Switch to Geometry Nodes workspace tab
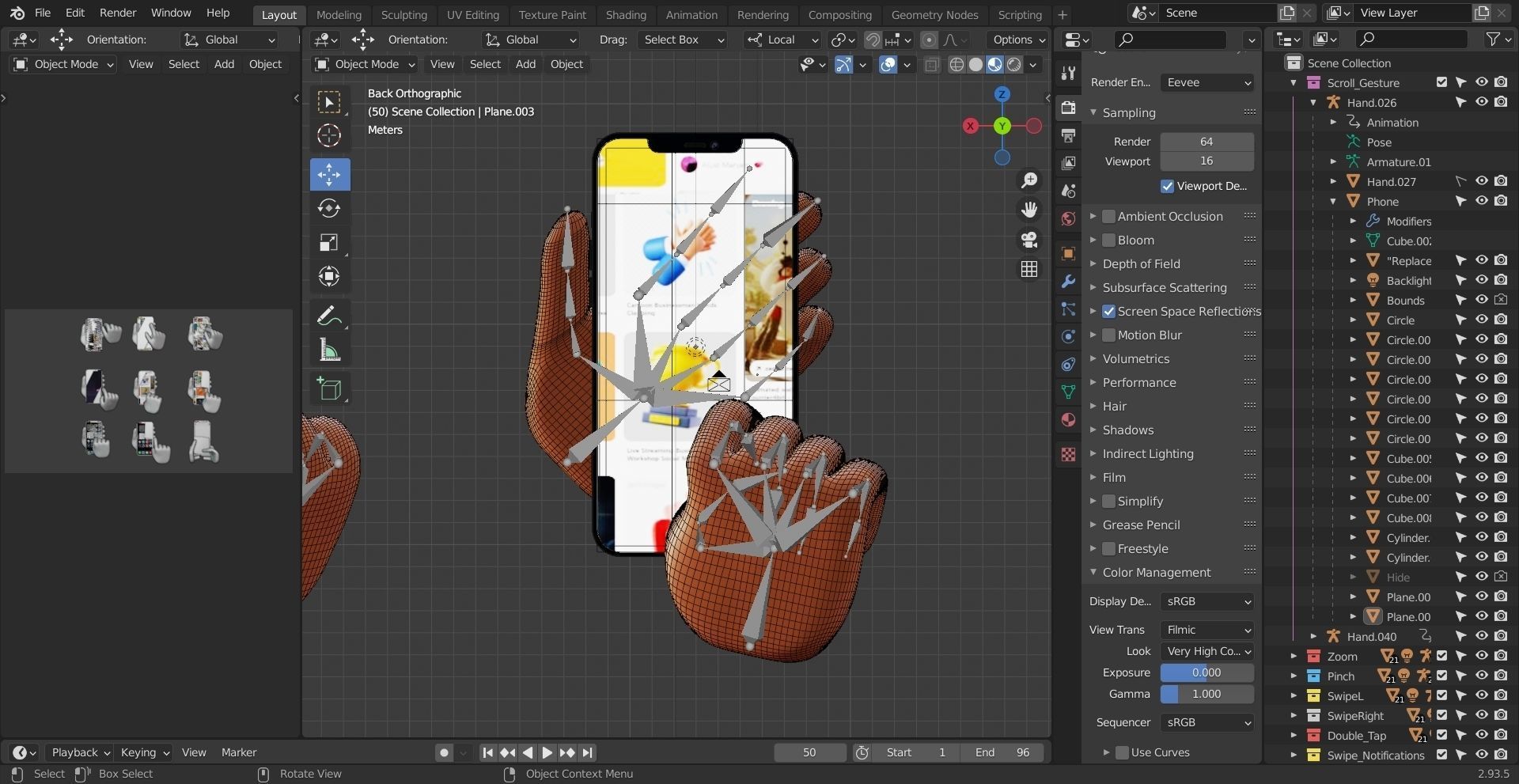This screenshot has height=784, width=1519. point(934,14)
